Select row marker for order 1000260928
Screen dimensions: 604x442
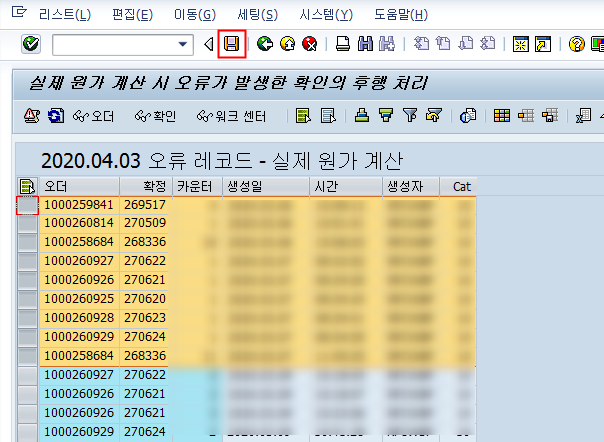(28, 318)
